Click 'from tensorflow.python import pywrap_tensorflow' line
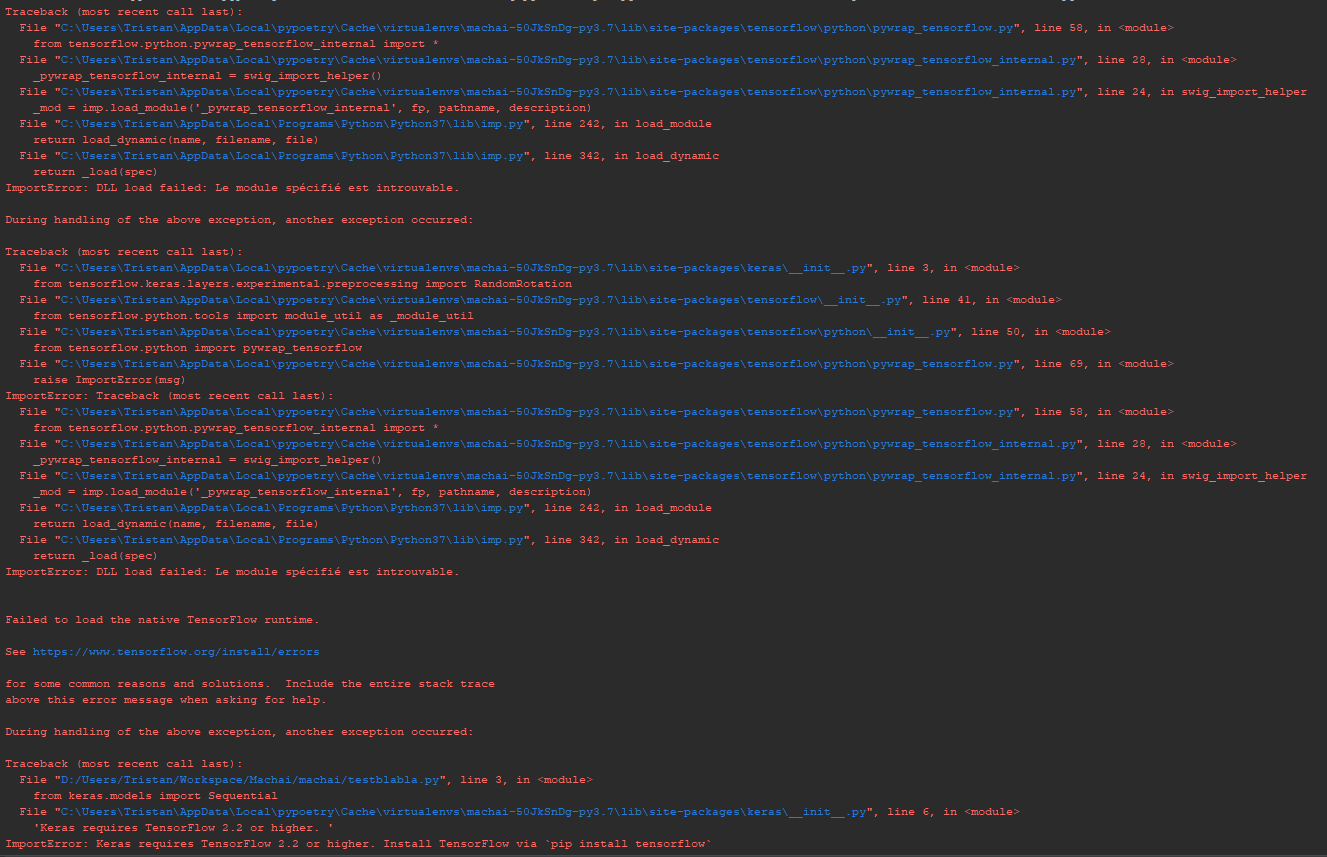1327x857 pixels. [x=197, y=348]
